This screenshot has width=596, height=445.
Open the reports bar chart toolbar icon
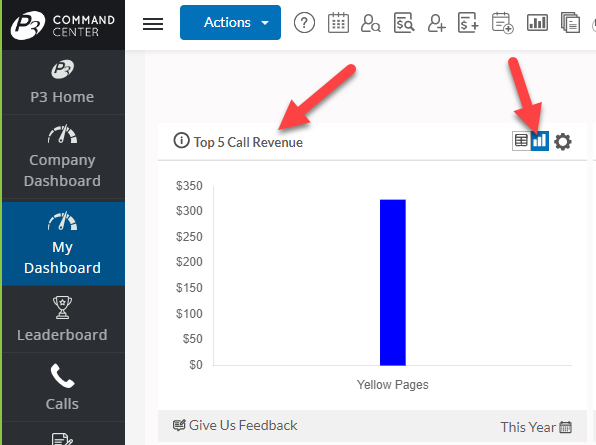point(537,23)
